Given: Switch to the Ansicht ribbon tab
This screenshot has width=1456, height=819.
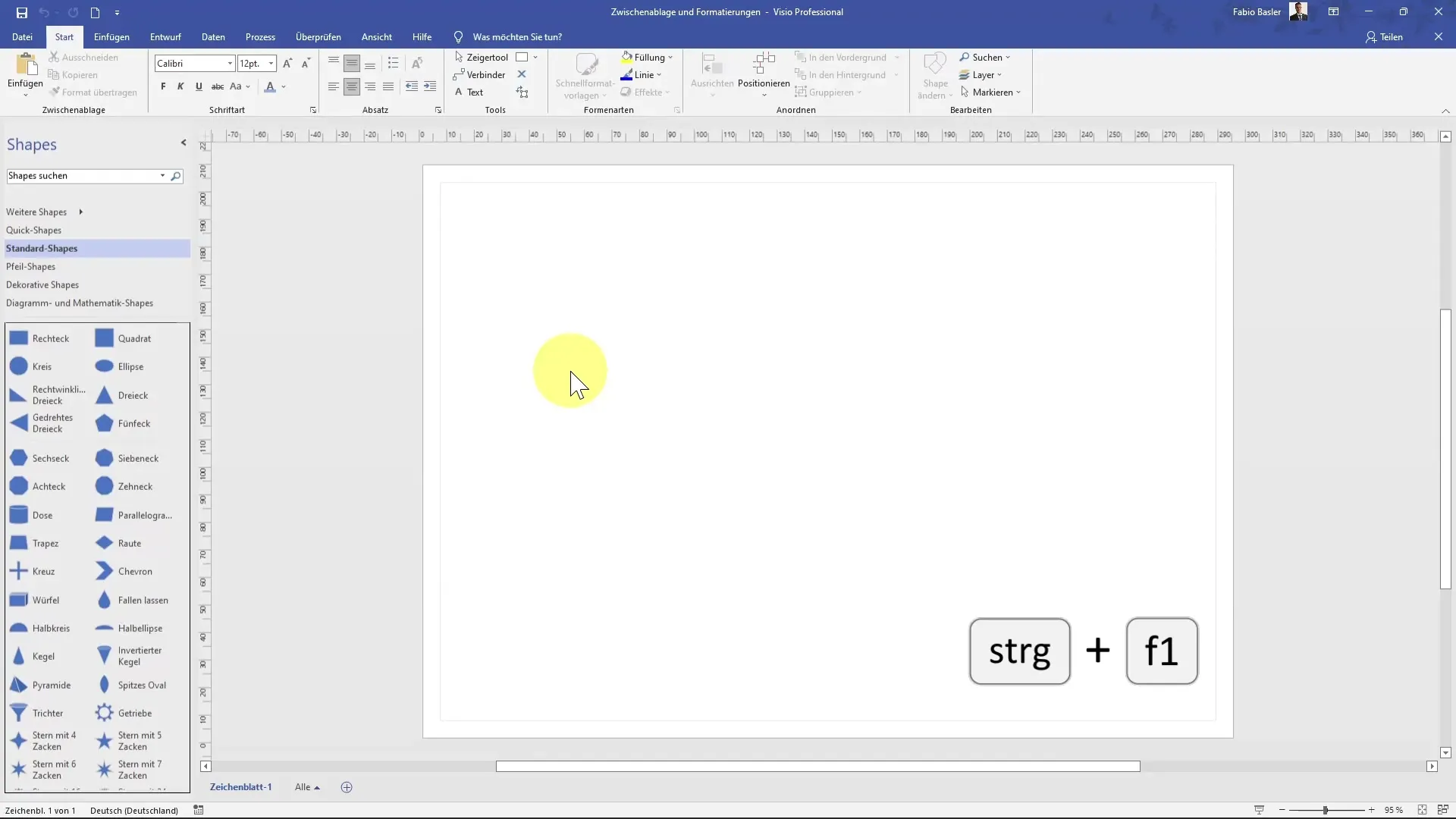Looking at the screenshot, I should pos(377,37).
